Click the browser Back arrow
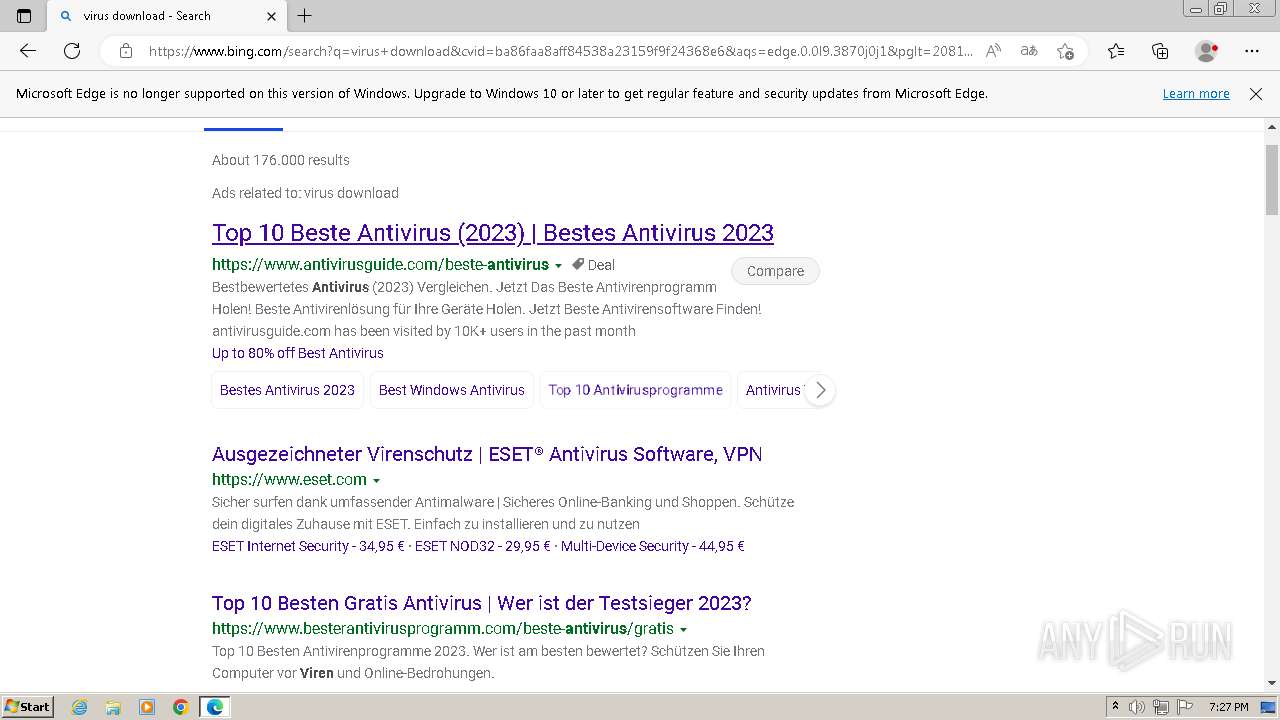 pos(28,51)
